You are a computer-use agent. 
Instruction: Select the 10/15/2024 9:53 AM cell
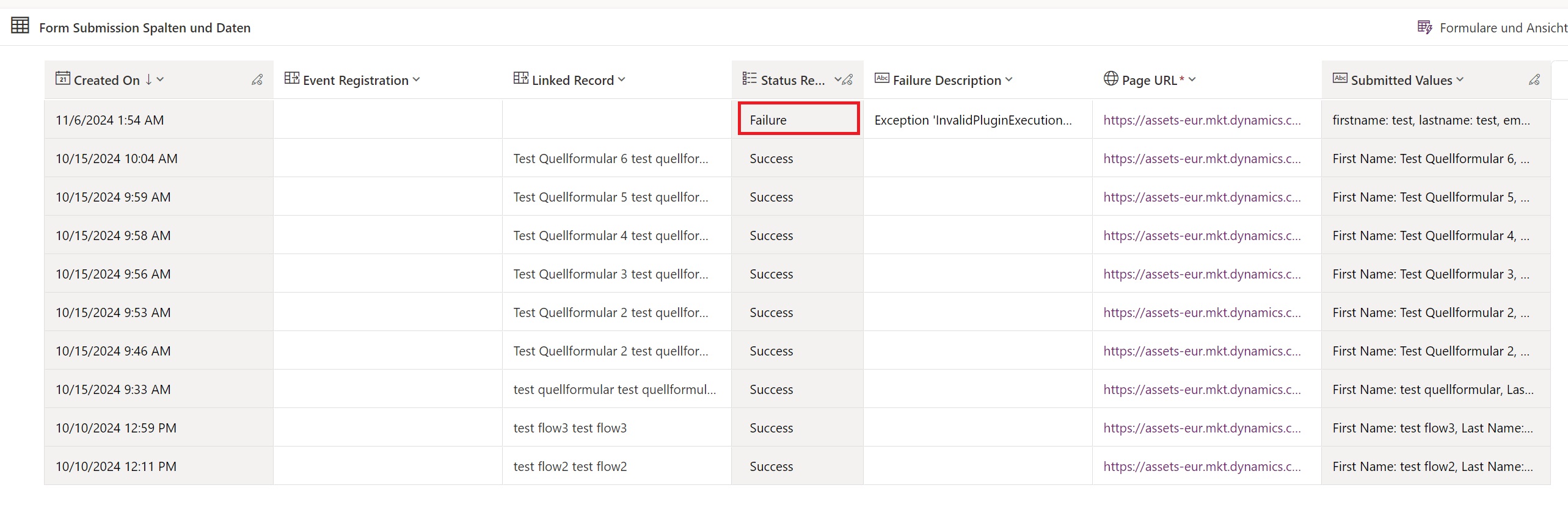pos(159,312)
